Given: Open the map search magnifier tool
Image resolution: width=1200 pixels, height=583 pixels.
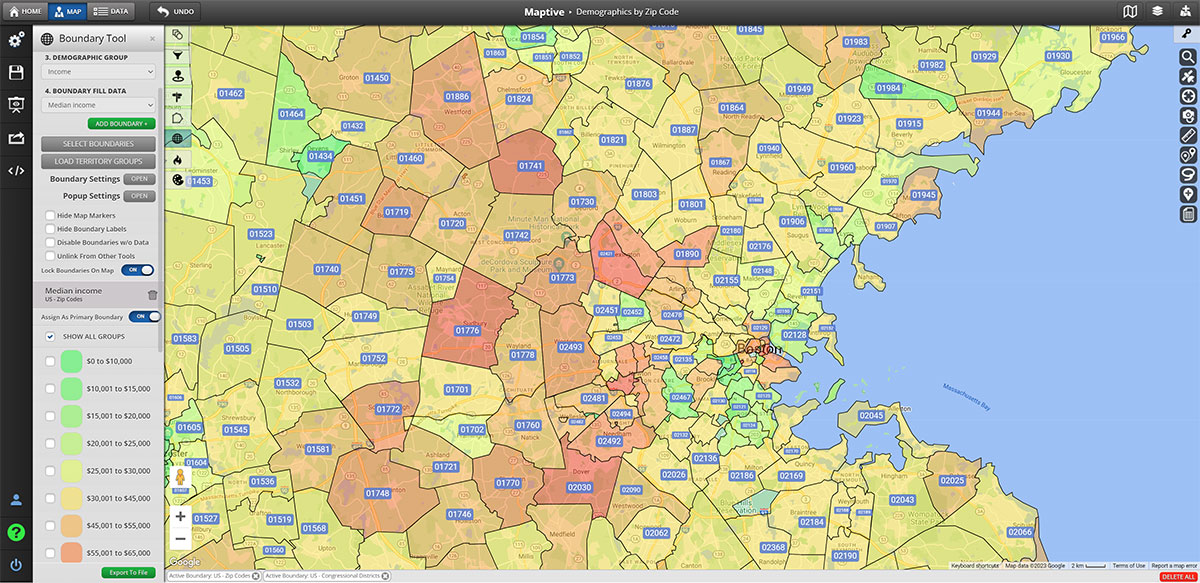Looking at the screenshot, I should tap(1188, 56).
